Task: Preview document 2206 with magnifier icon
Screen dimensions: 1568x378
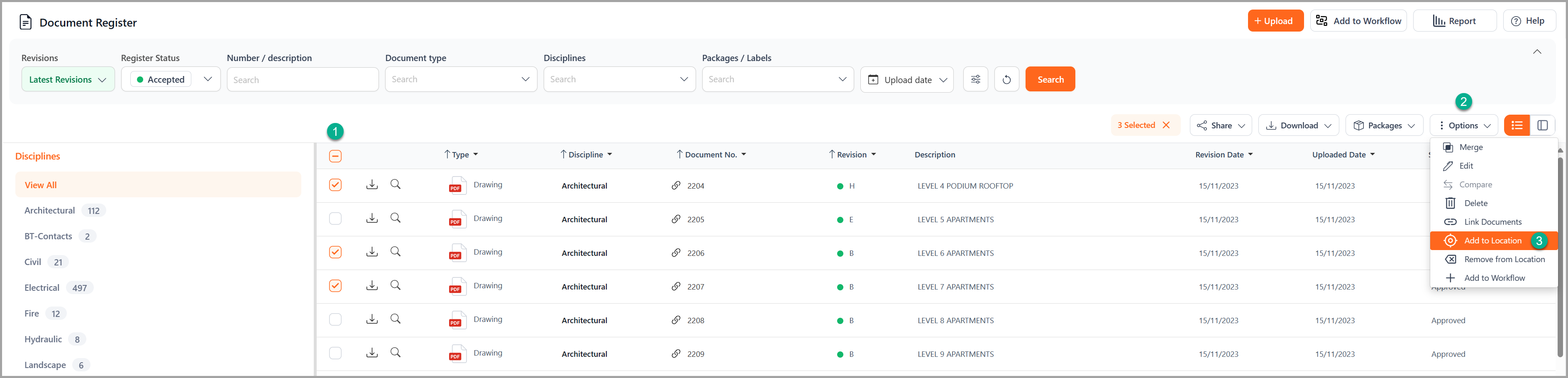Action: point(396,251)
